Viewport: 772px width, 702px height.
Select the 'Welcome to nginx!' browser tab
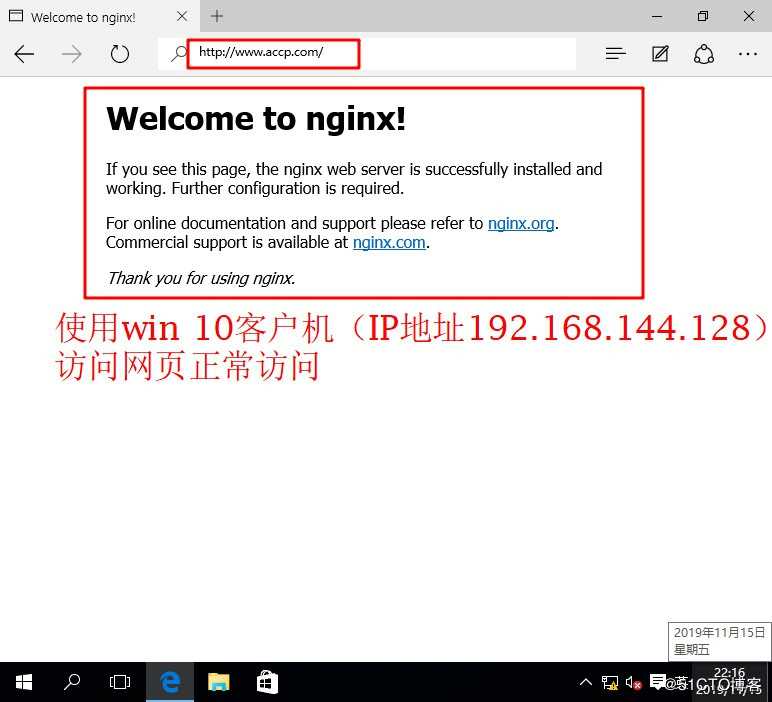[x=100, y=16]
